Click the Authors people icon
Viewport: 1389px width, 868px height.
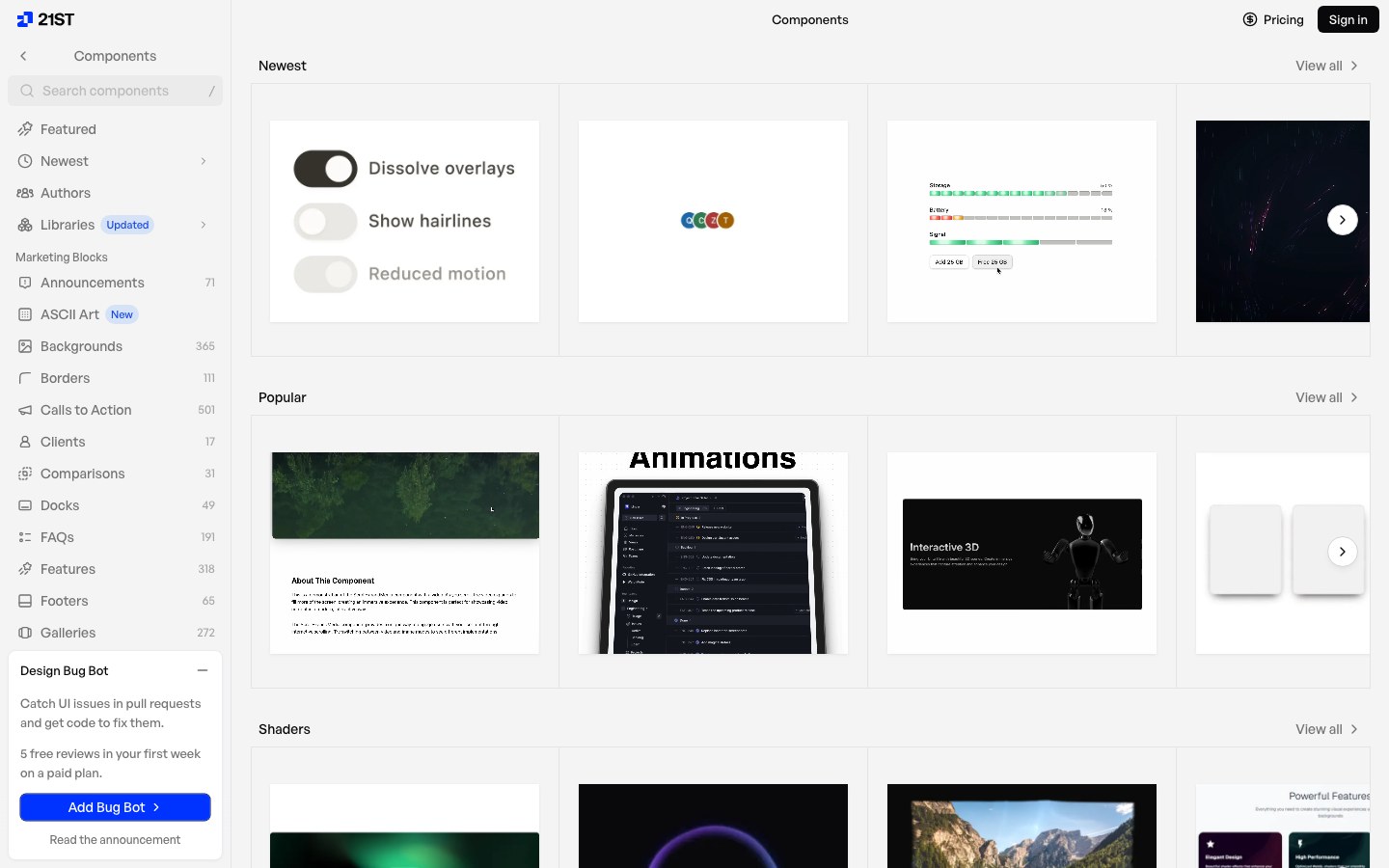[x=25, y=193]
